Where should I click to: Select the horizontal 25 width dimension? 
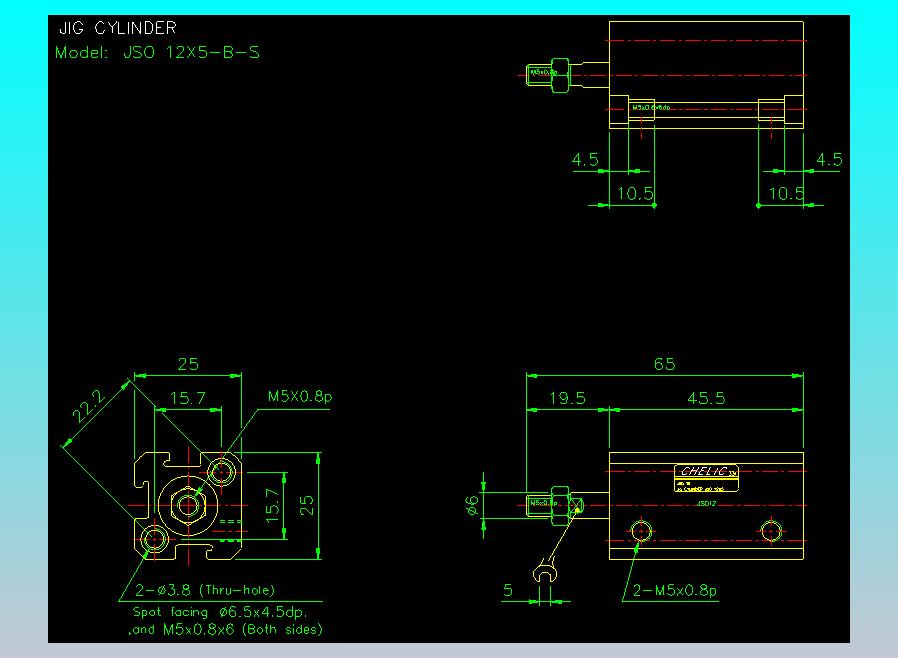(188, 364)
